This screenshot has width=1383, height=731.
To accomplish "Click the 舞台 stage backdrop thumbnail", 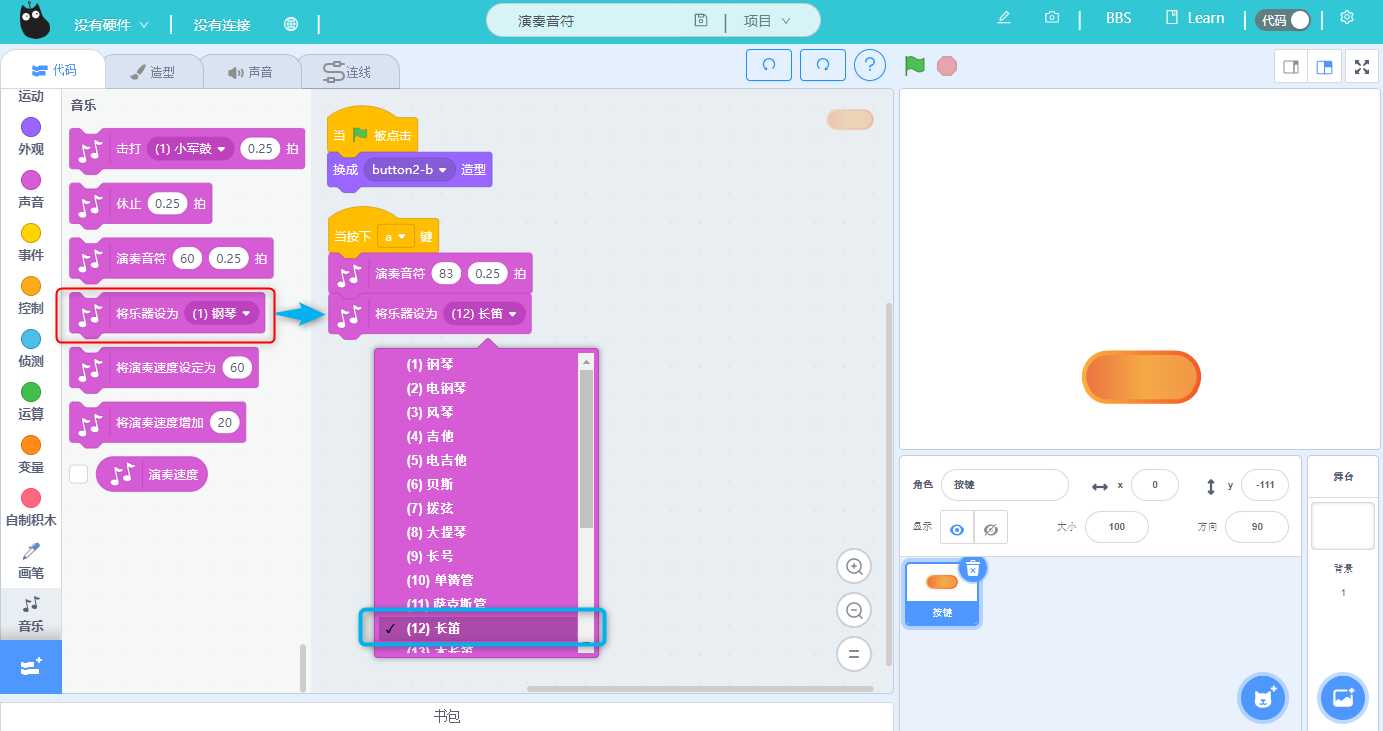I will (x=1342, y=526).
